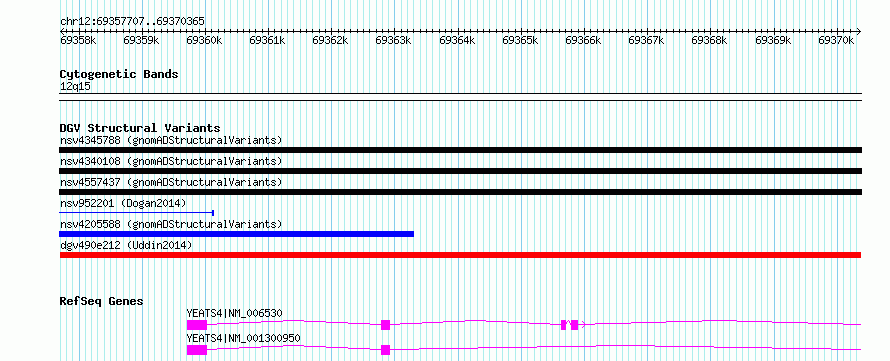The width and height of the screenshot is (890, 361).
Task: Click the 69362k ruler position
Action: pos(330,40)
